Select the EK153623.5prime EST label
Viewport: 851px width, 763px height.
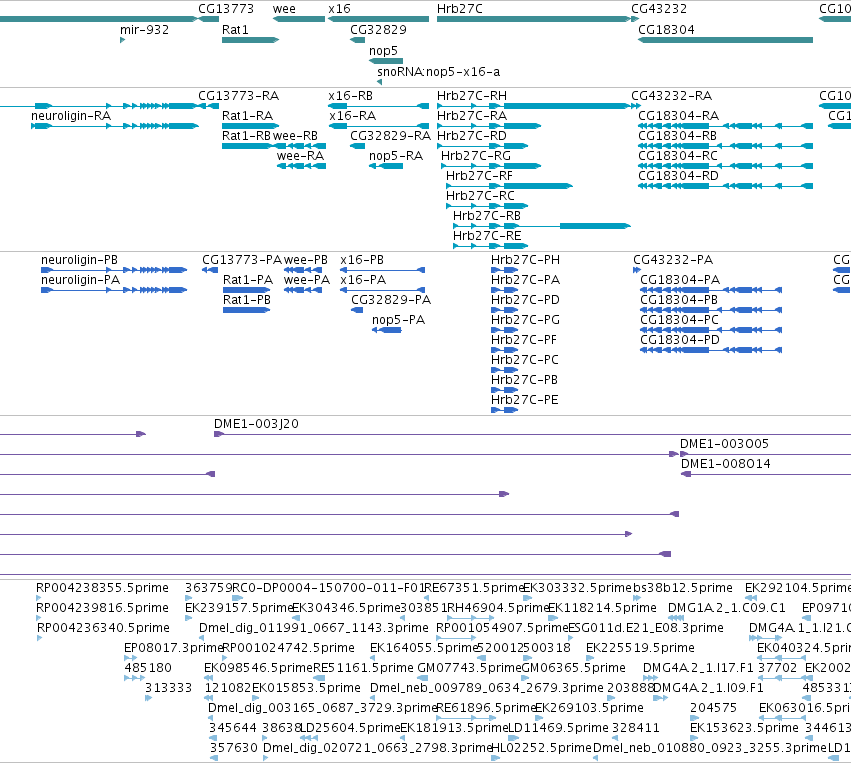[x=744, y=728]
